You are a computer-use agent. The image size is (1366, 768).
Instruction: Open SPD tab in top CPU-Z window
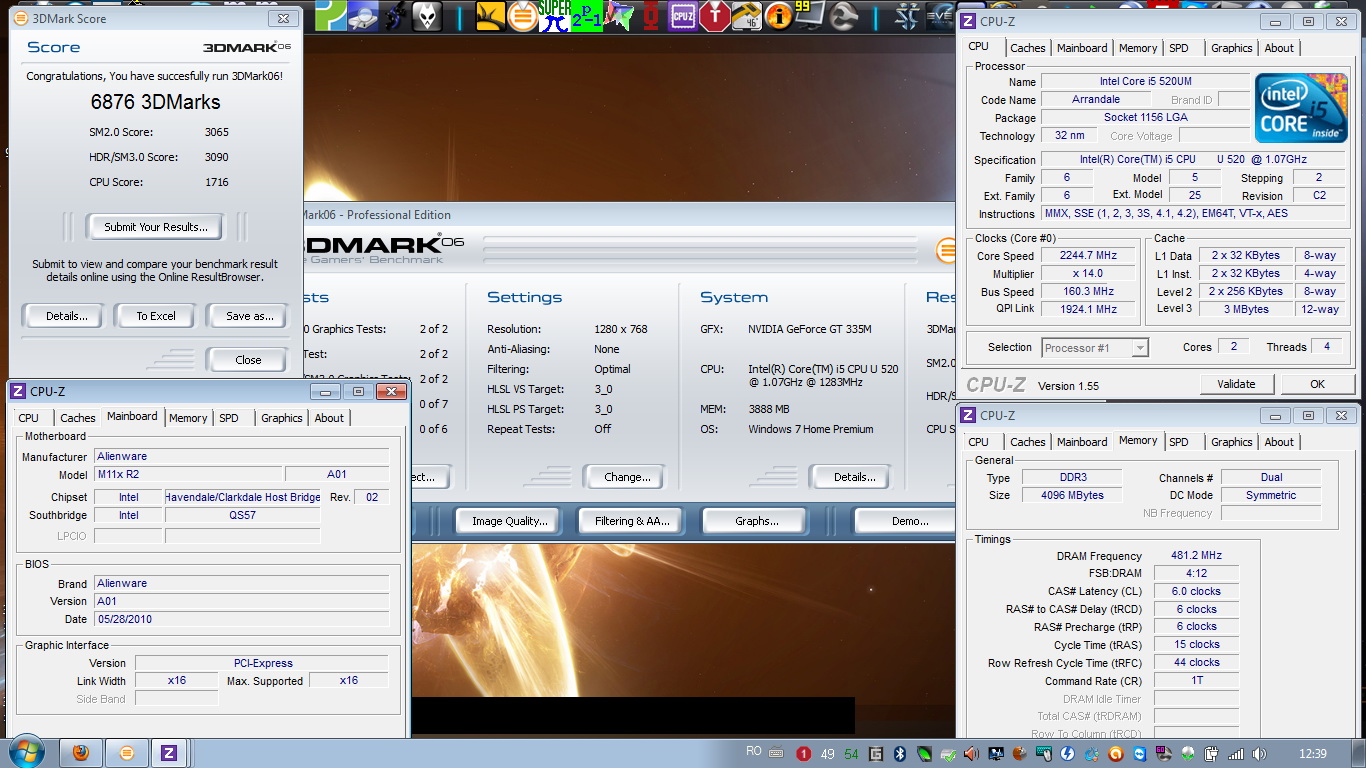point(1179,48)
